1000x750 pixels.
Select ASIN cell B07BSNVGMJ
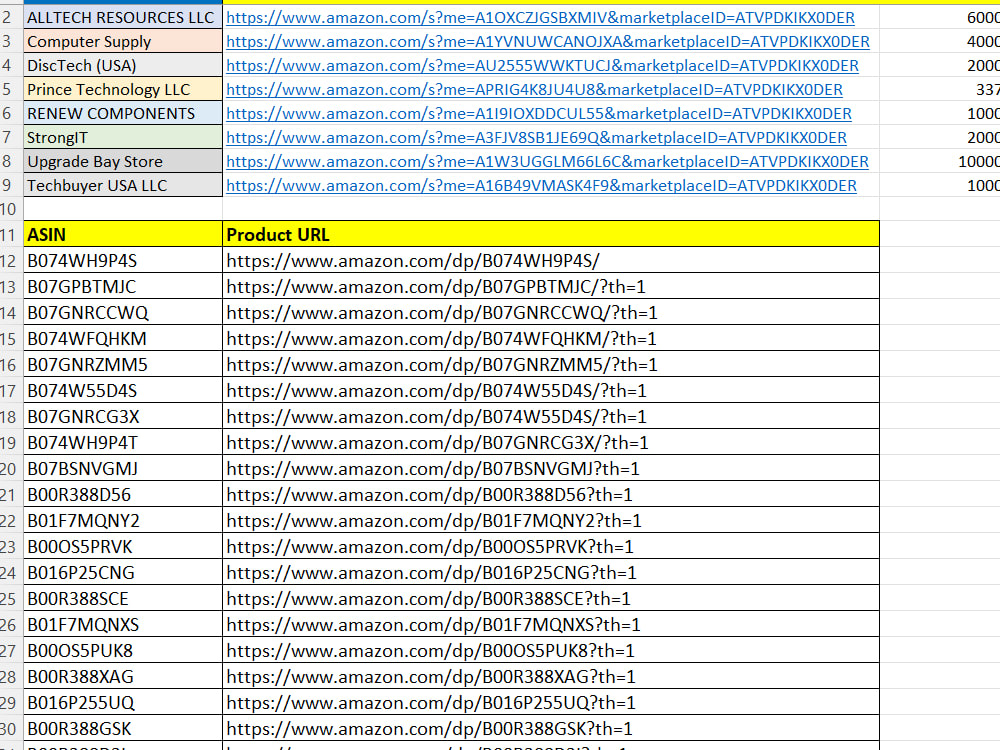coord(123,469)
